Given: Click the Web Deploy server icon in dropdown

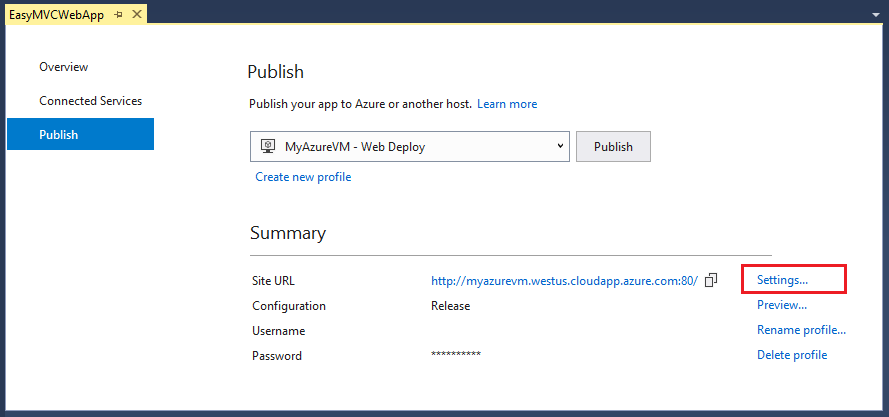Looking at the screenshot, I should pos(268,146).
